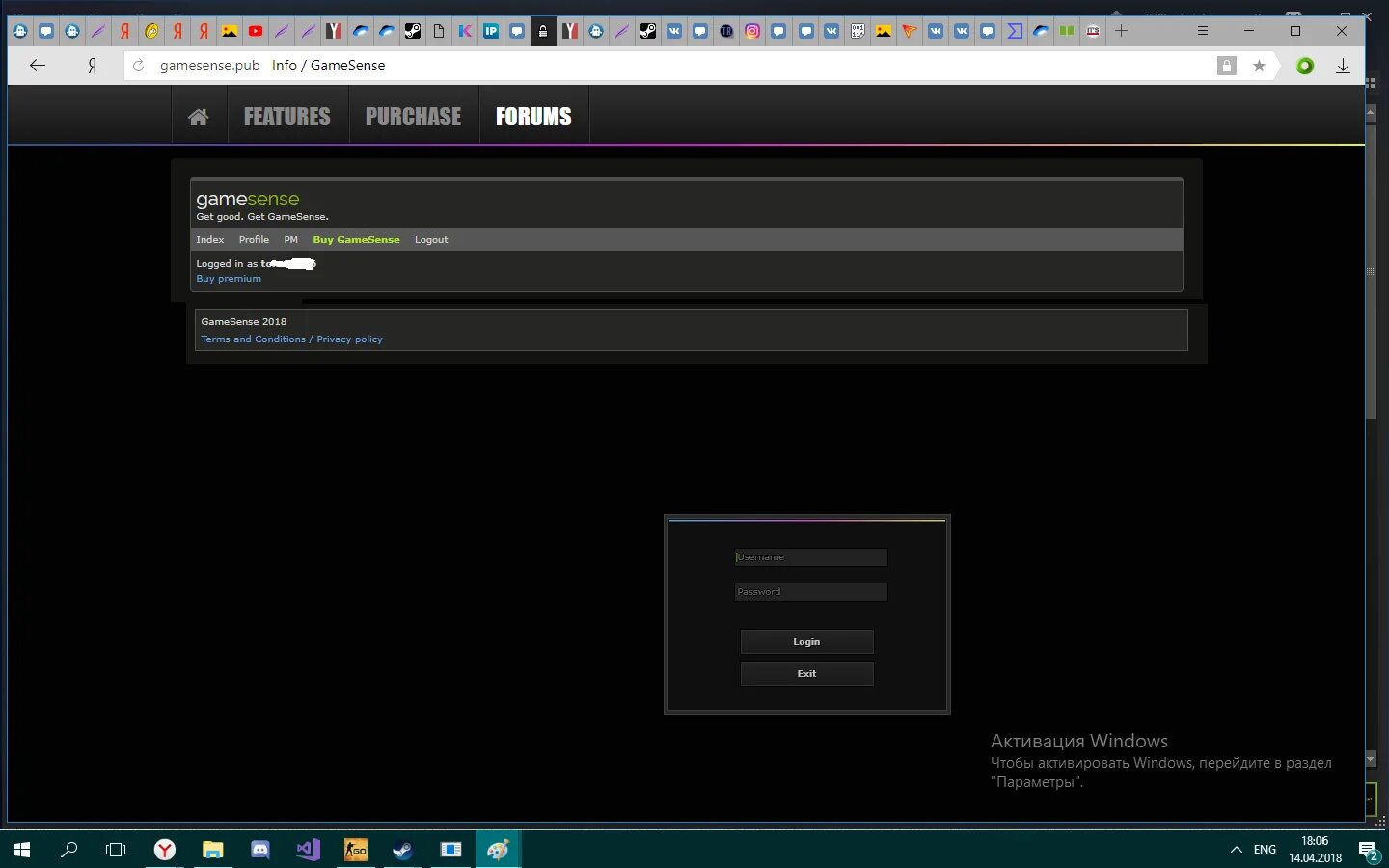Log out via the Logout link
Image resolution: width=1389 pixels, height=868 pixels.
coord(431,240)
